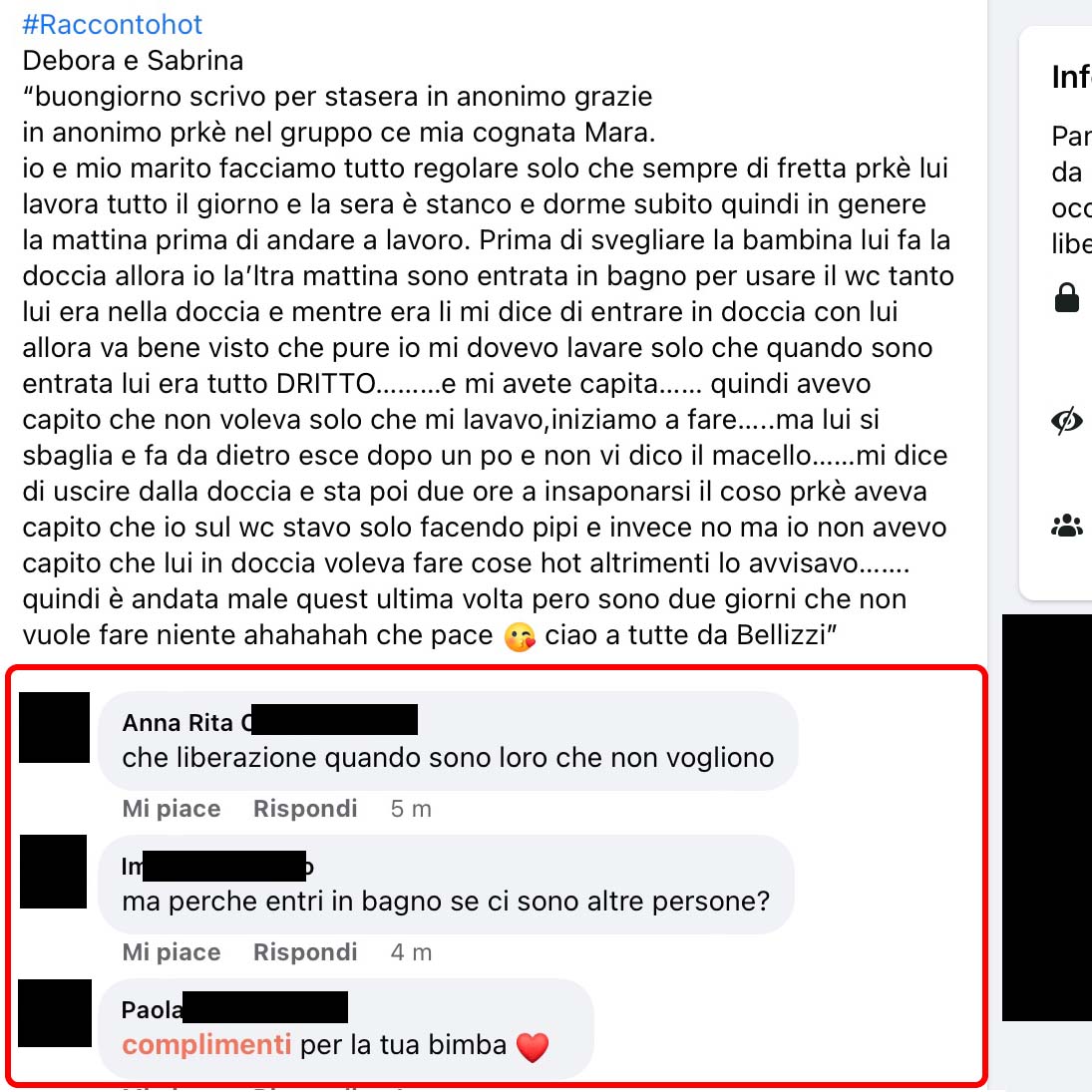
Task: Like Anna Rita's comment with Mi piace
Action: pyautogui.click(x=172, y=809)
